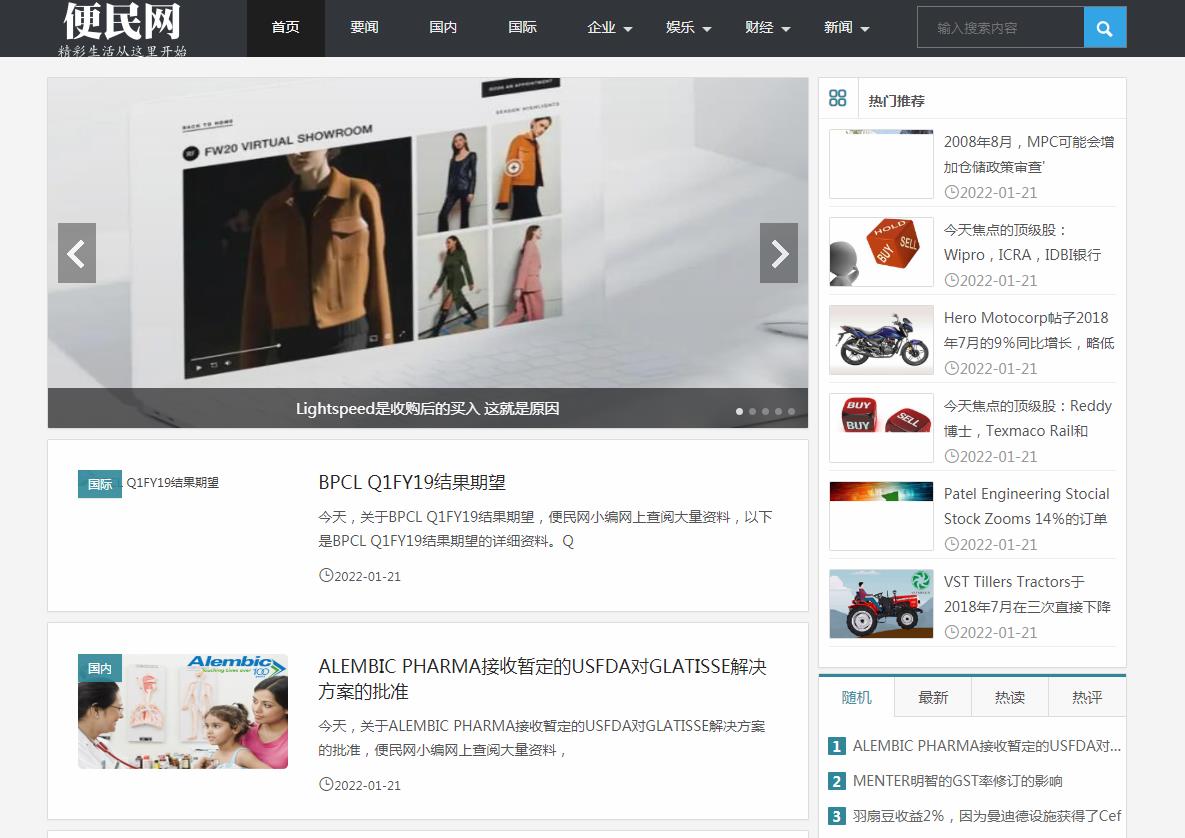
Task: Click the 便民网 site logo
Action: [122, 21]
